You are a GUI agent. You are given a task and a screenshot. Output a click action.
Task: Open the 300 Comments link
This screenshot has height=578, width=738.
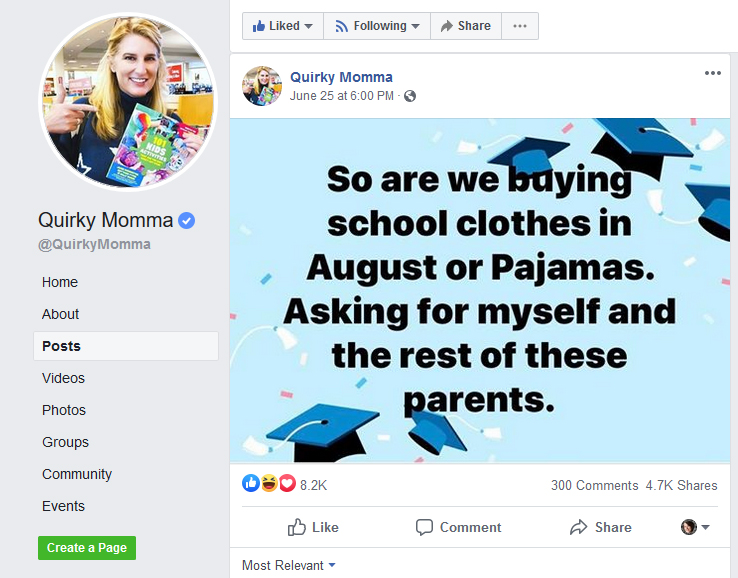(x=594, y=485)
